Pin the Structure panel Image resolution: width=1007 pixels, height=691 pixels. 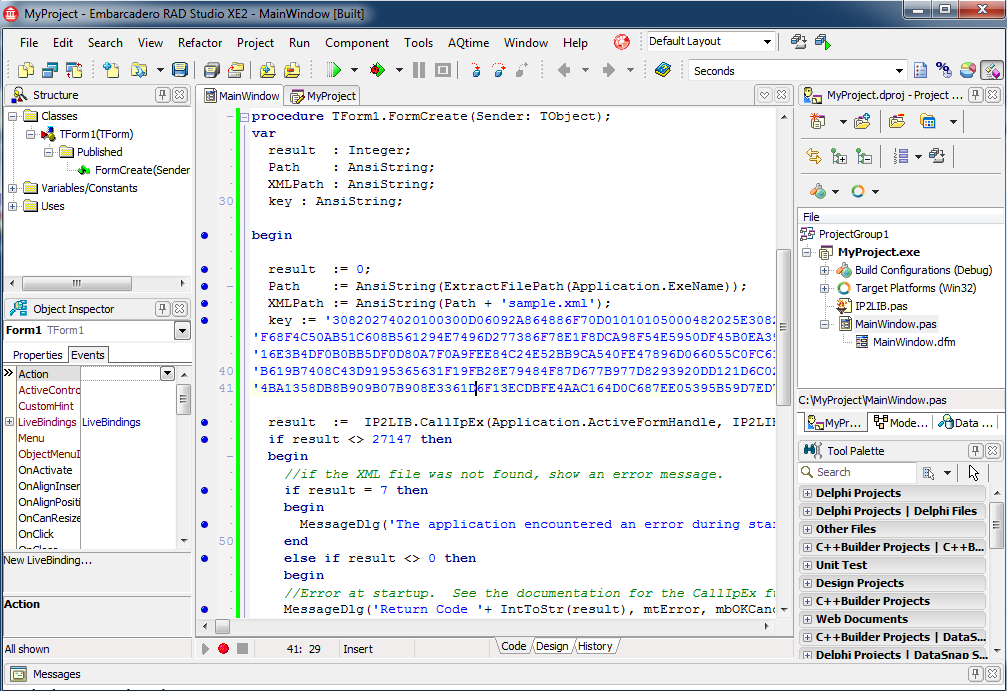(162, 95)
